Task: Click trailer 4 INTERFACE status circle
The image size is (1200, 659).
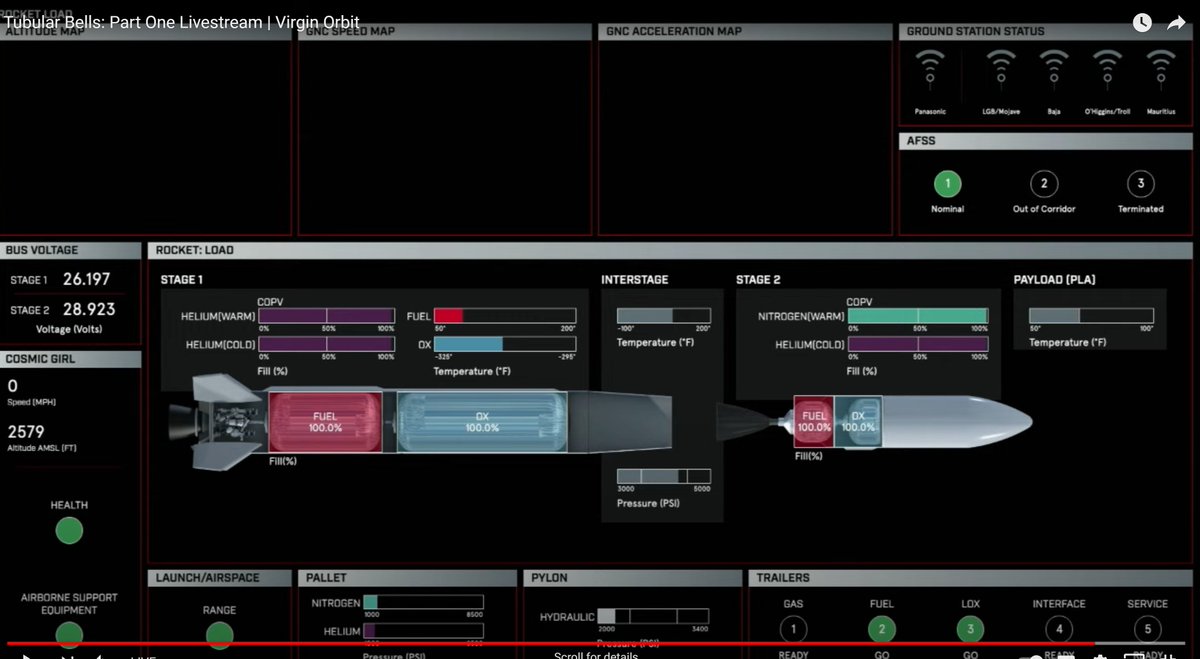Action: (x=1058, y=629)
